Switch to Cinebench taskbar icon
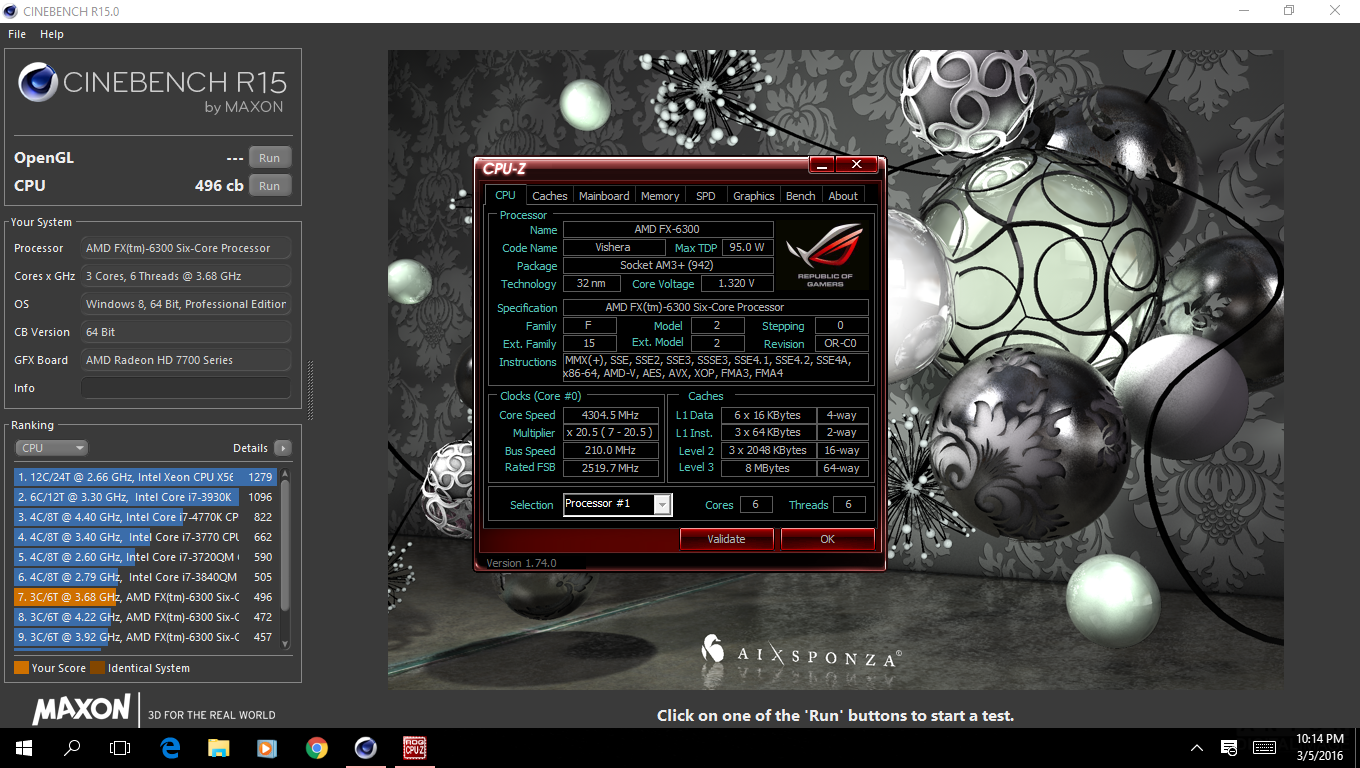This screenshot has width=1360, height=768. coord(365,747)
